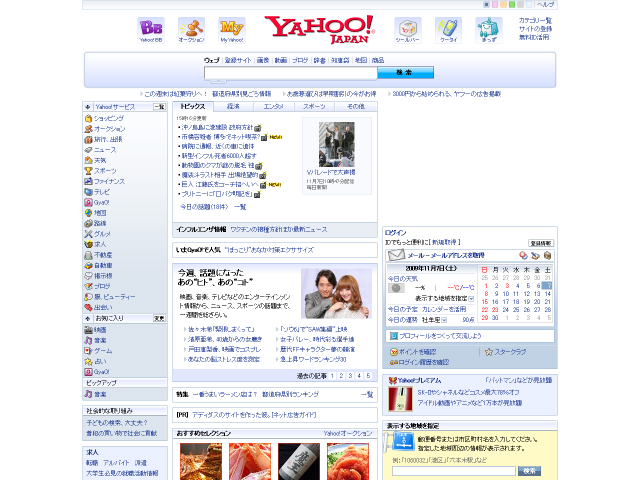Open the Yahoo! JAPAN logo
Image resolution: width=640 pixels, height=480 pixels.
pyautogui.click(x=320, y=29)
